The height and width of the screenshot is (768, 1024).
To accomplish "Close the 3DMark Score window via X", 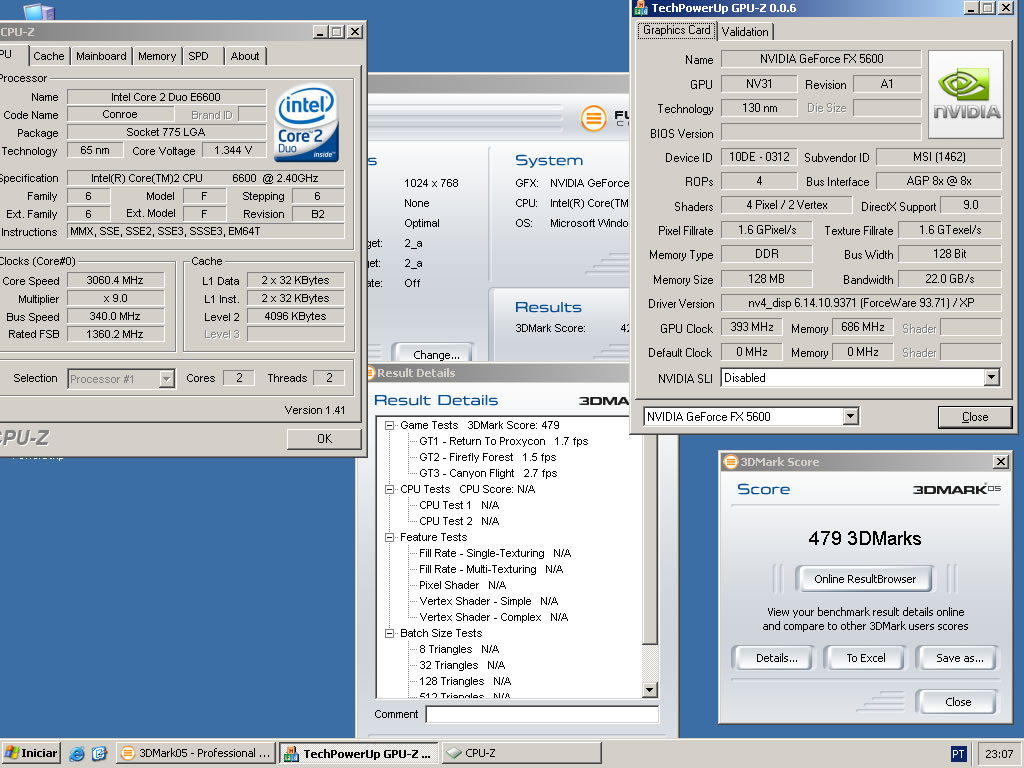I will point(1000,462).
